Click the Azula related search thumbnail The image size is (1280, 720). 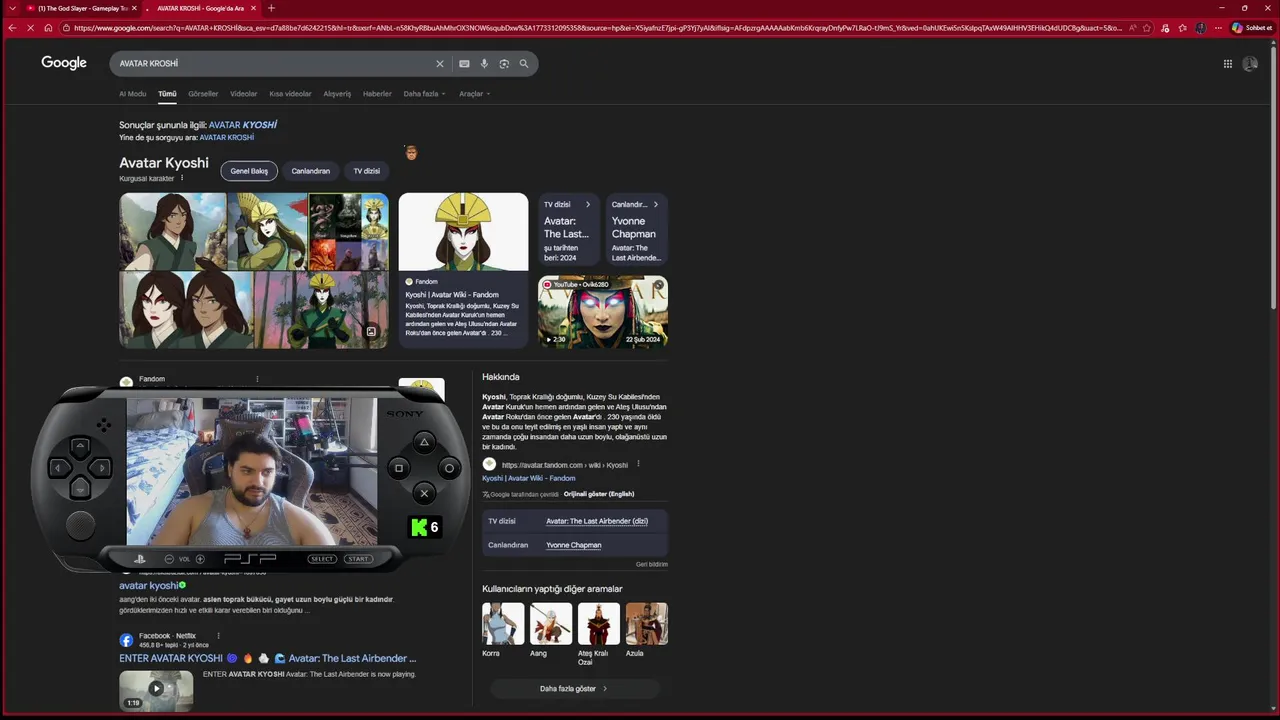647,623
